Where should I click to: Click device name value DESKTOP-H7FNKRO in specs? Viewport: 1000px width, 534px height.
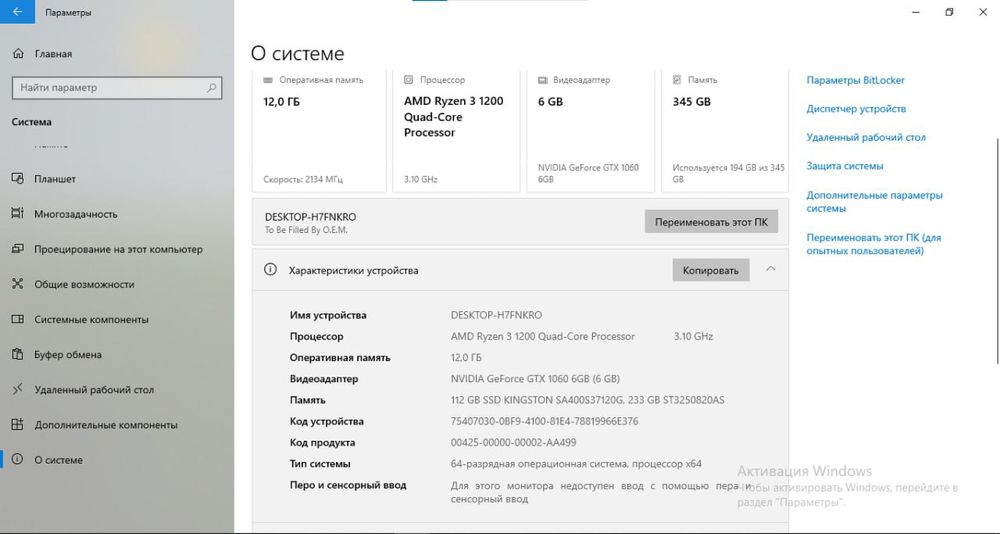496,315
